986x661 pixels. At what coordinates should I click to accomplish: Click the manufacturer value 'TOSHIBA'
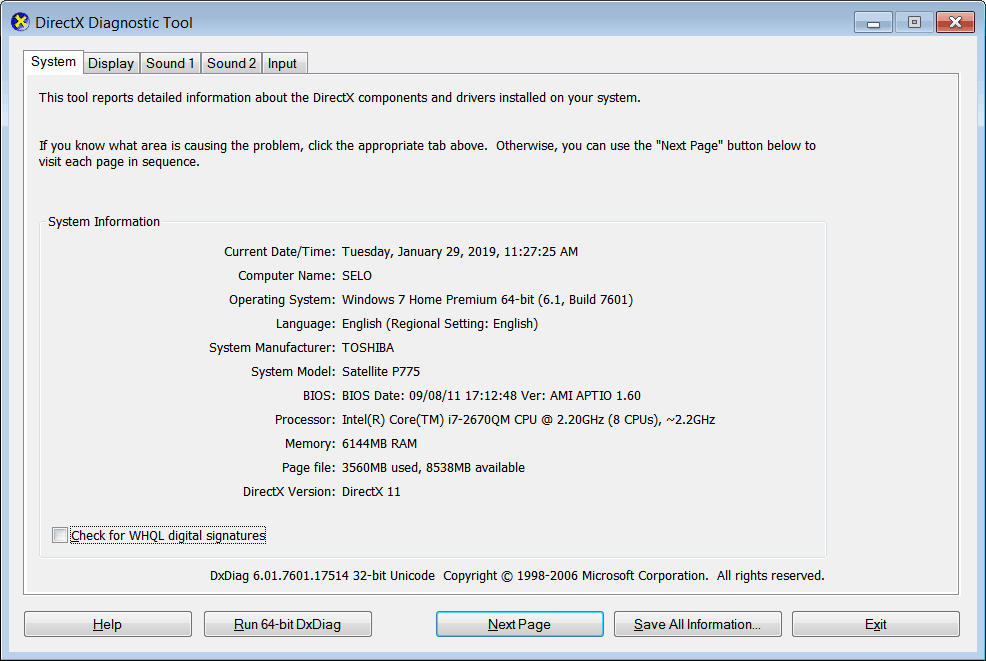(x=368, y=347)
